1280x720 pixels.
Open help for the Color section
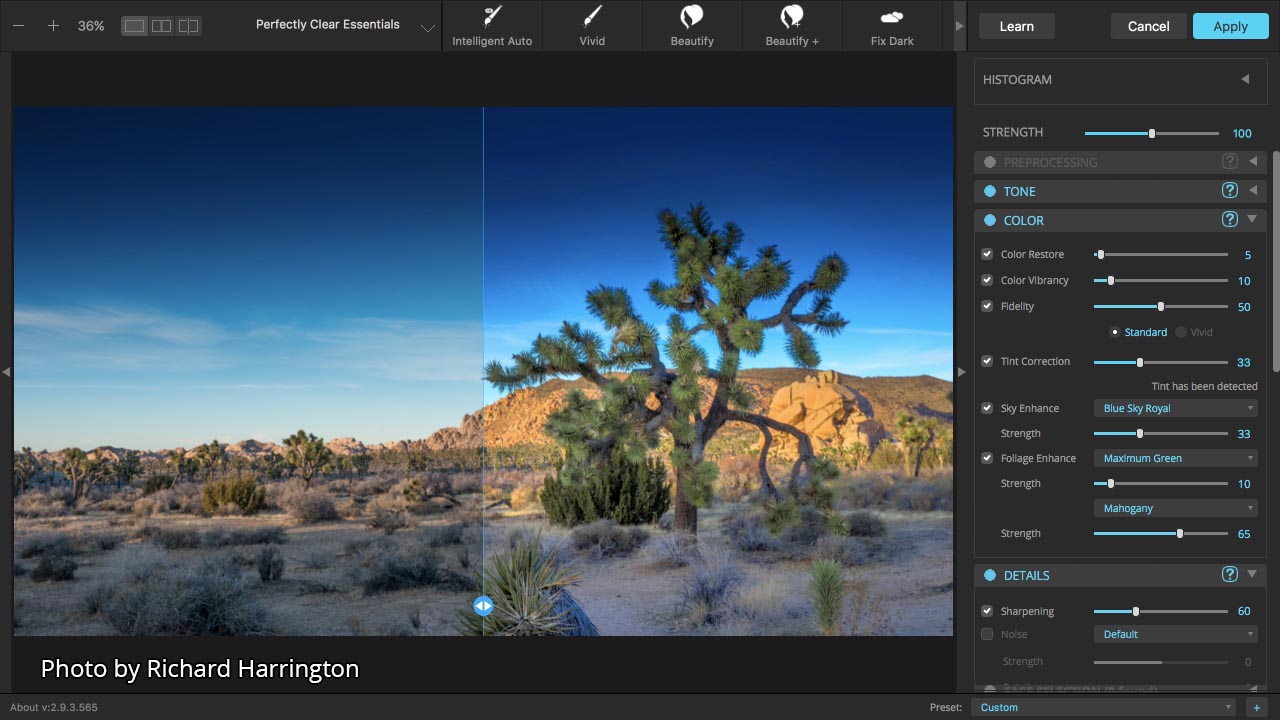click(1230, 220)
